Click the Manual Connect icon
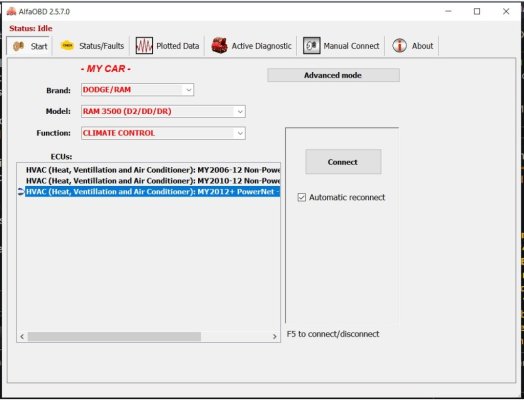 pyautogui.click(x=311, y=46)
